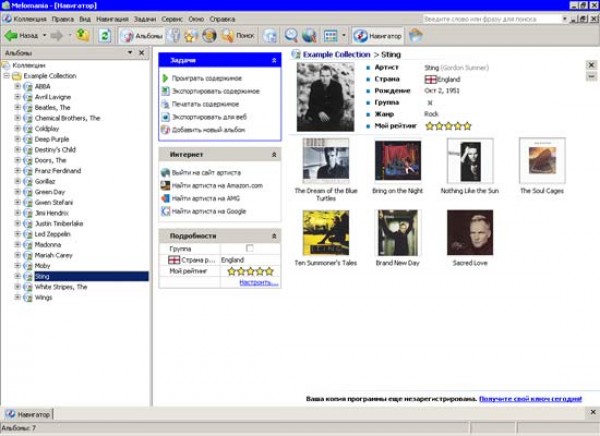
Task: Open the Brand New Day album thumbnail
Action: (x=398, y=232)
